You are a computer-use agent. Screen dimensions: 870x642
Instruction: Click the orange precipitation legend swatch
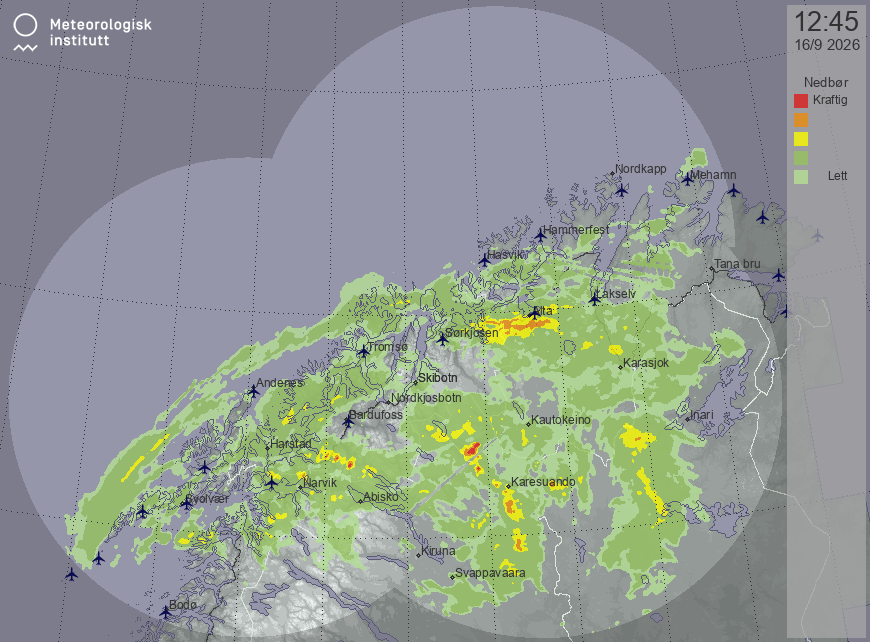coord(801,120)
